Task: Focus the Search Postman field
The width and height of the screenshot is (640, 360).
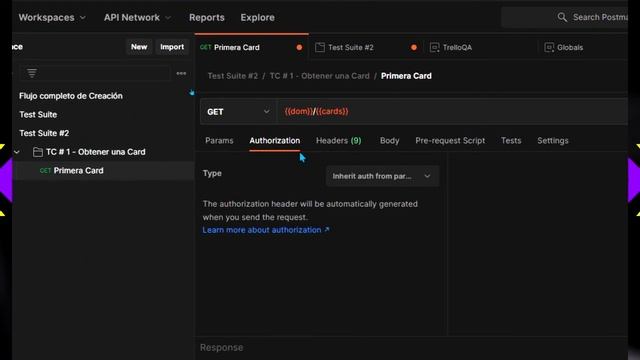Action: point(564,17)
